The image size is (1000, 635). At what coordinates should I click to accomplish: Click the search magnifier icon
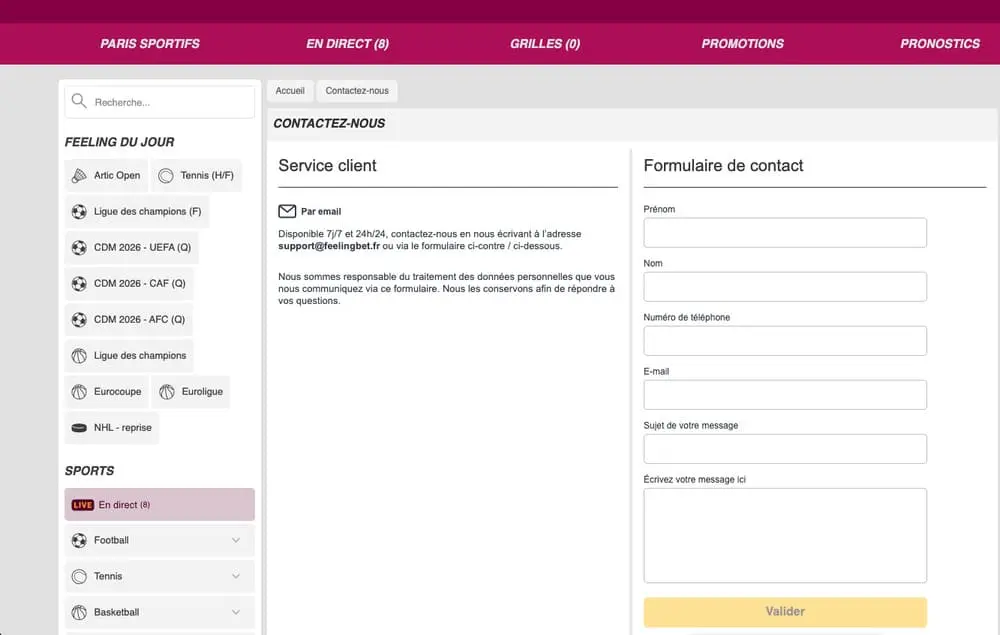(78, 101)
